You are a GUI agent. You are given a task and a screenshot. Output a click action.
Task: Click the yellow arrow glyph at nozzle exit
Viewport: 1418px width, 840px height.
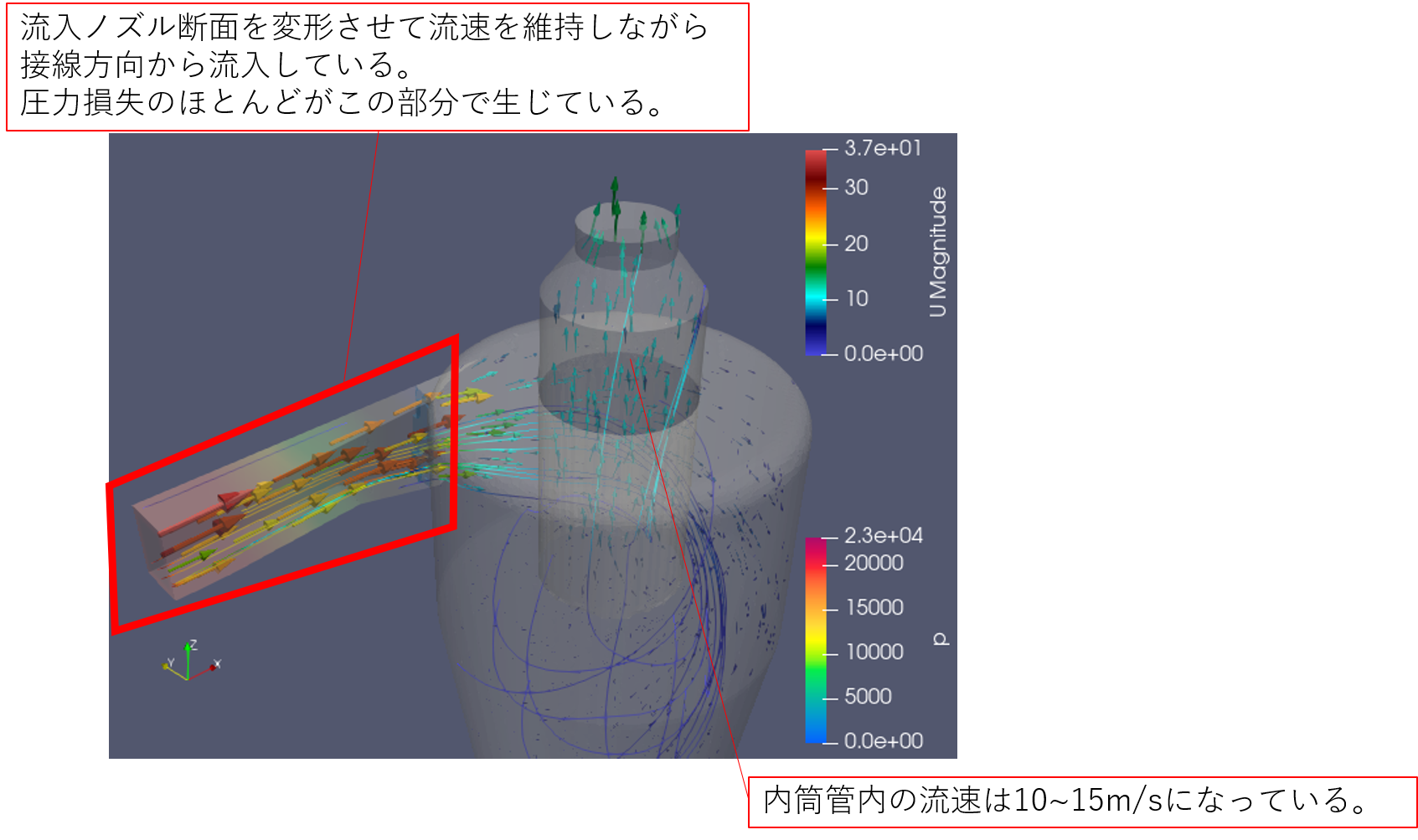point(474,395)
